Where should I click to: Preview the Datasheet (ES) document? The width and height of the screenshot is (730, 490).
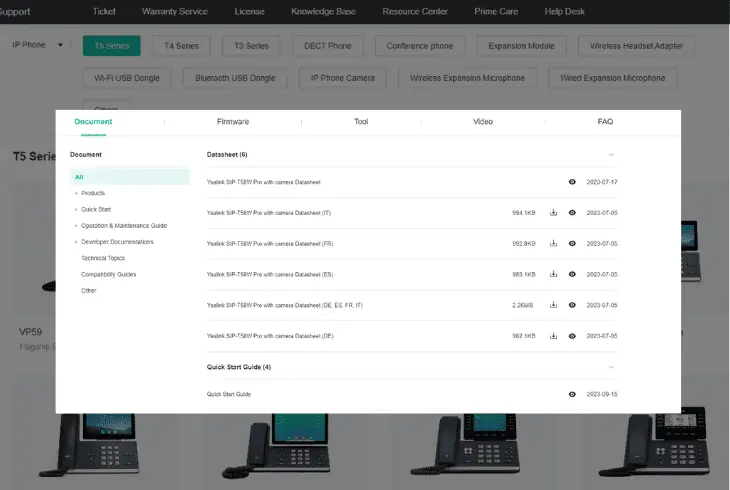point(572,274)
